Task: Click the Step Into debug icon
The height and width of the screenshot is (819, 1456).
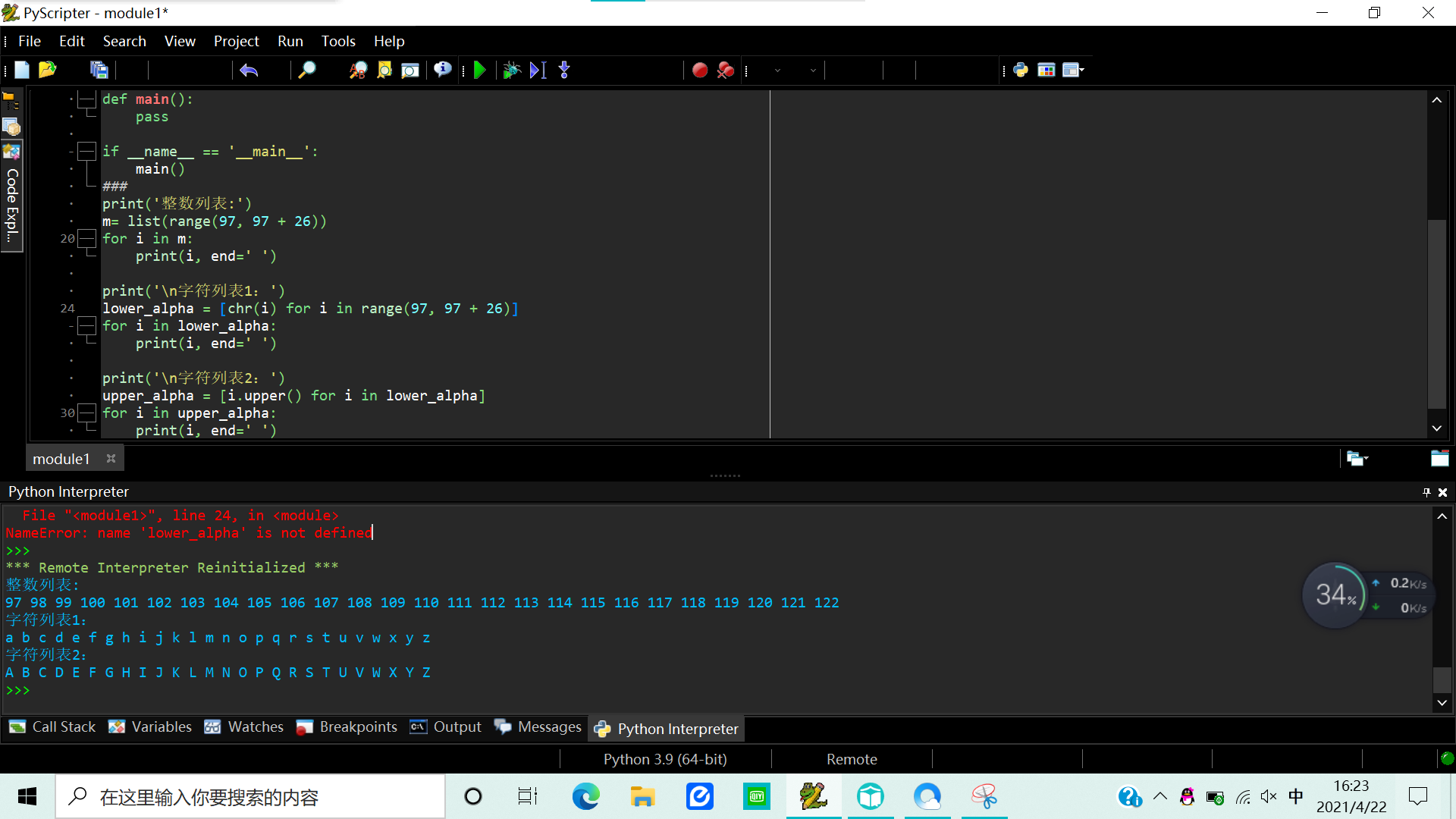Action: (x=564, y=71)
